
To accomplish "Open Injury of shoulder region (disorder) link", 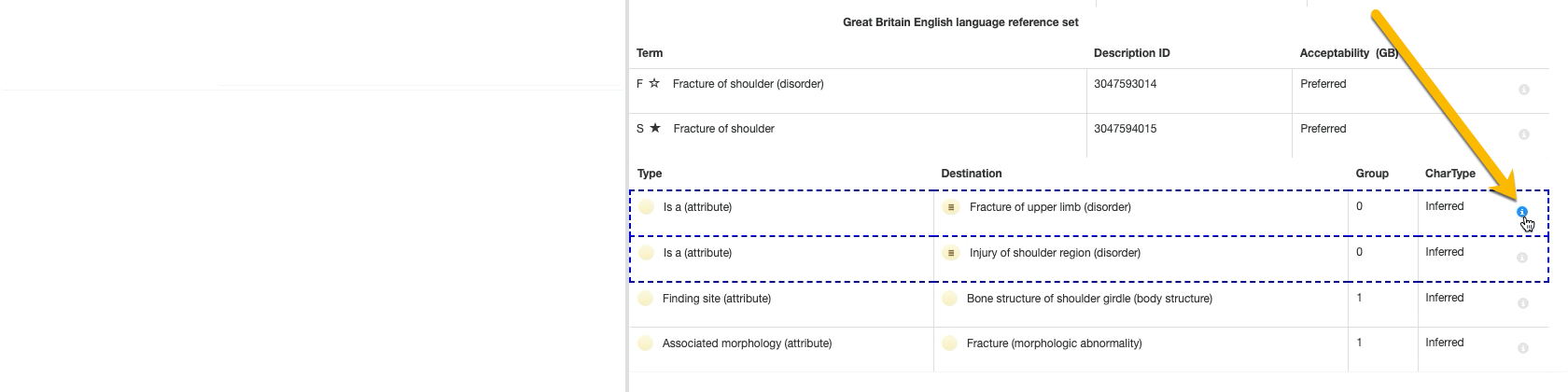I will (x=1055, y=253).
